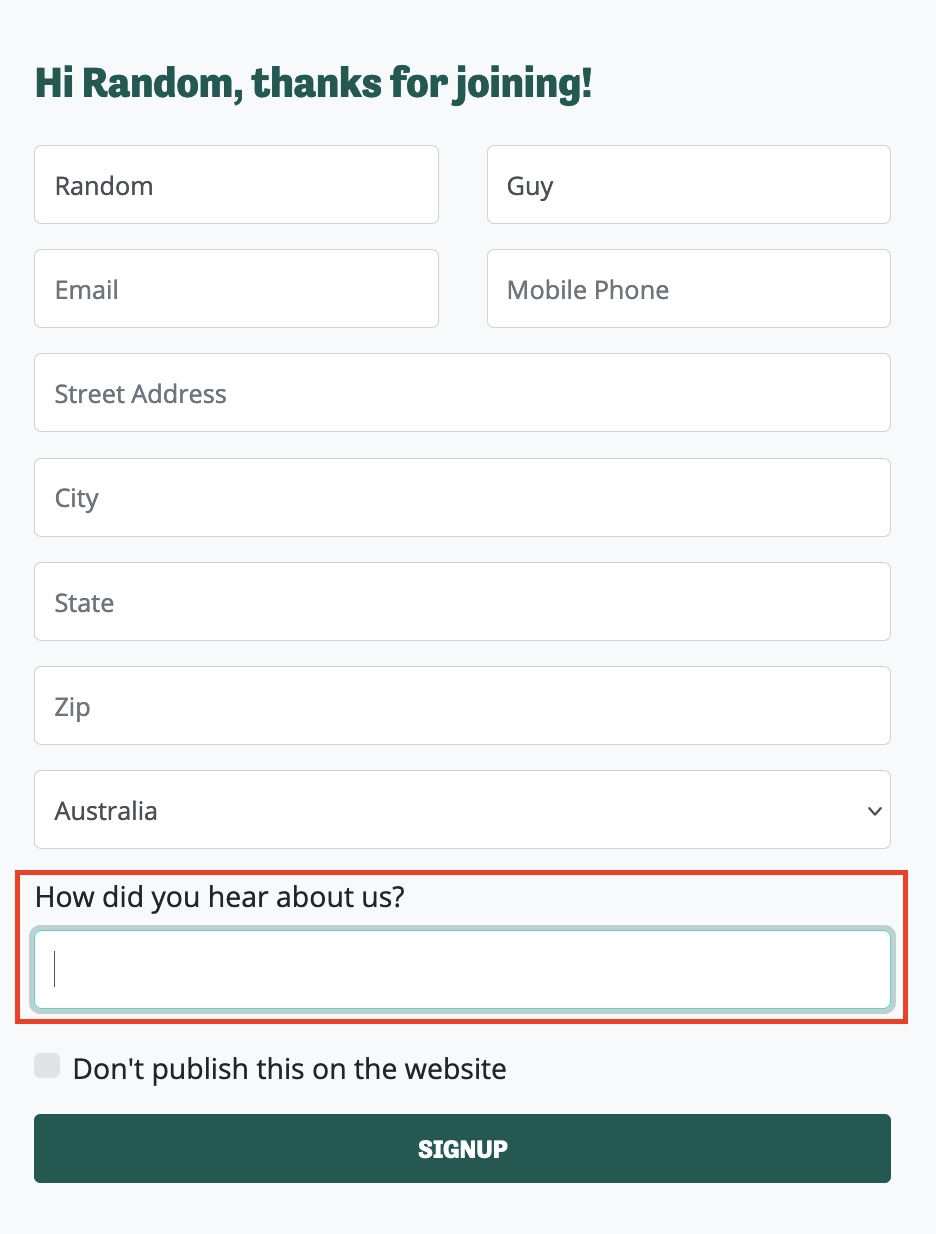Click the last name field showing Guy
The width and height of the screenshot is (936, 1234).
(688, 185)
